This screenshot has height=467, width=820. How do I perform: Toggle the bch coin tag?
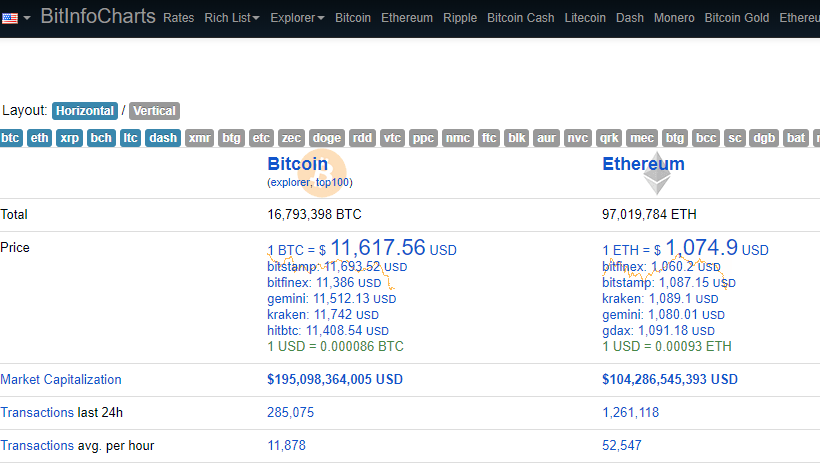[101, 138]
